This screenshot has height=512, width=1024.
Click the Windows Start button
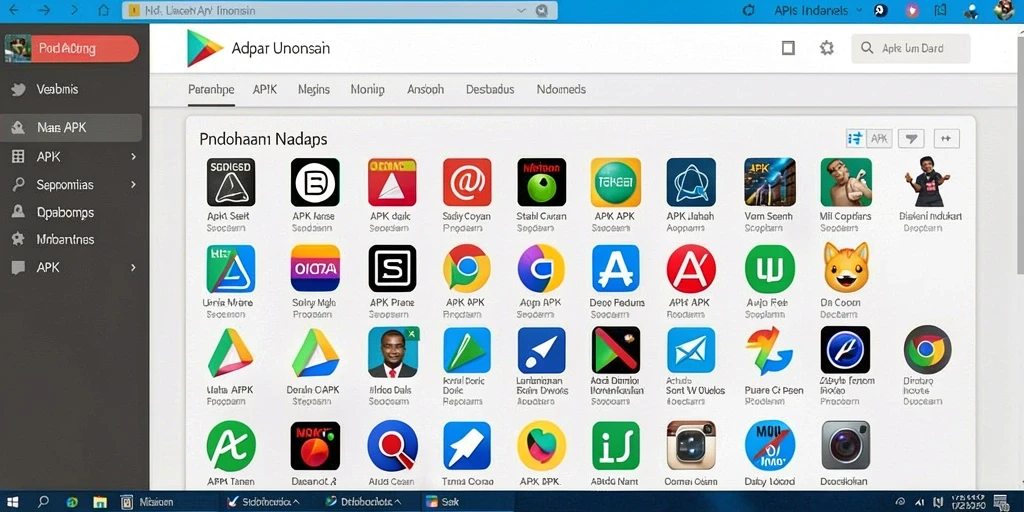[x=12, y=502]
